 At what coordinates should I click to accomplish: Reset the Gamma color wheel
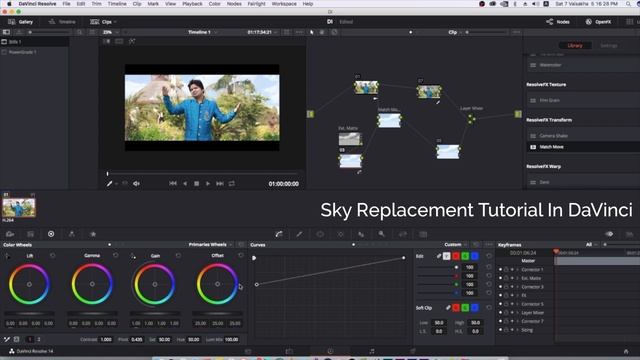point(116,256)
